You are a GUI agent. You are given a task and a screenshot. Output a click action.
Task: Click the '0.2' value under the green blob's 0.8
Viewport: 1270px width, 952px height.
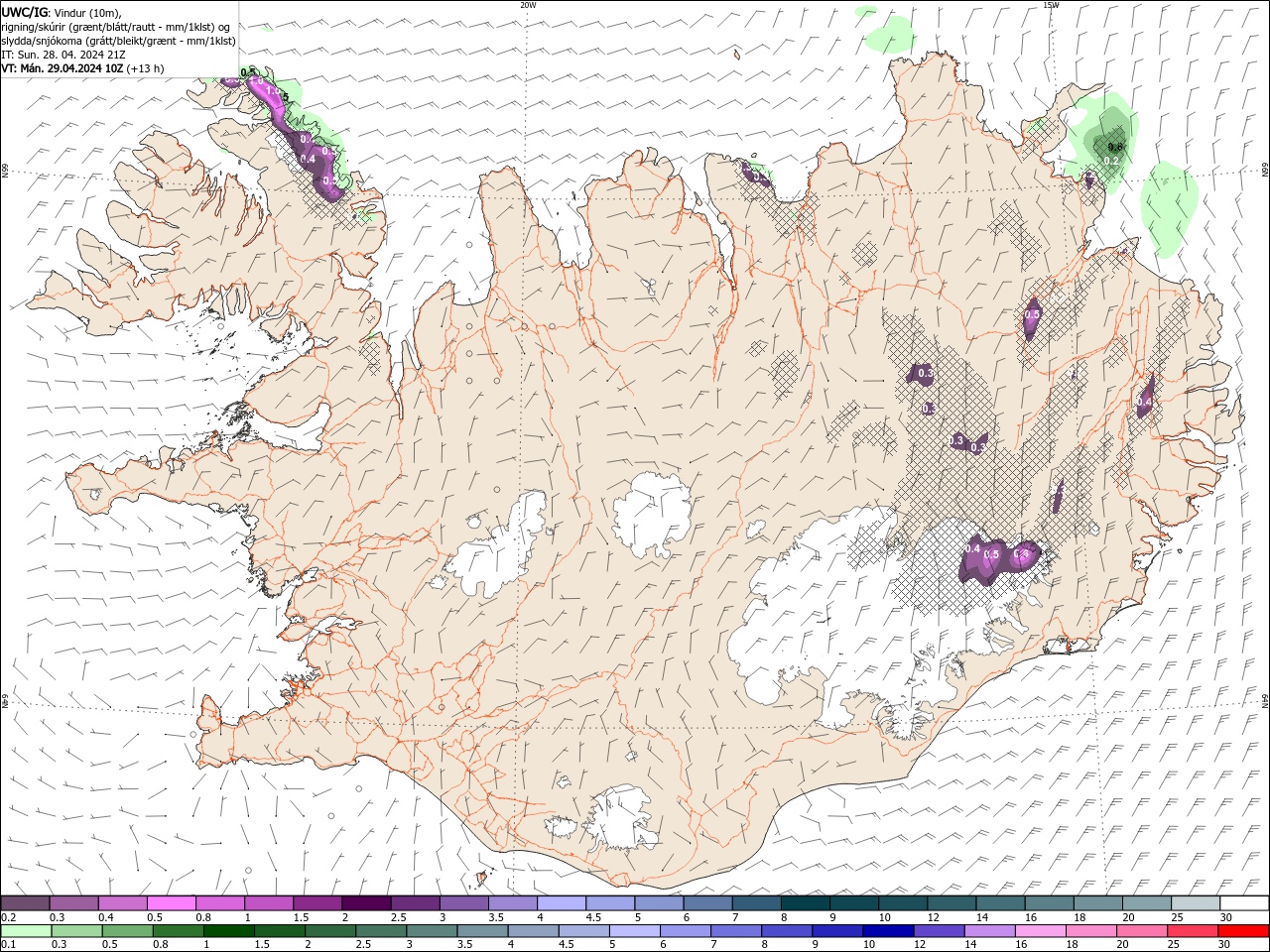point(1111,161)
